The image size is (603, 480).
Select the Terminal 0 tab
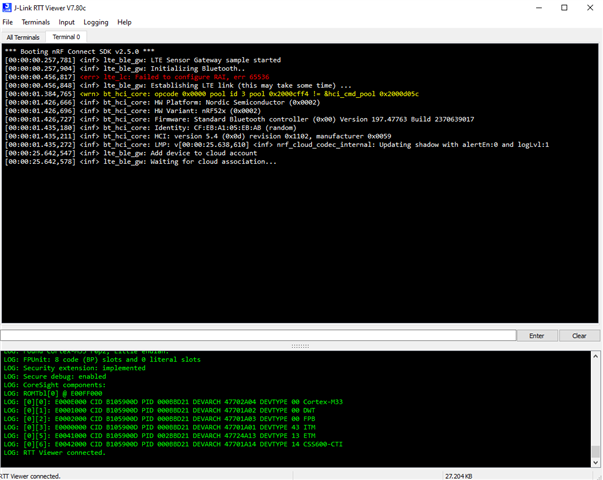point(66,37)
